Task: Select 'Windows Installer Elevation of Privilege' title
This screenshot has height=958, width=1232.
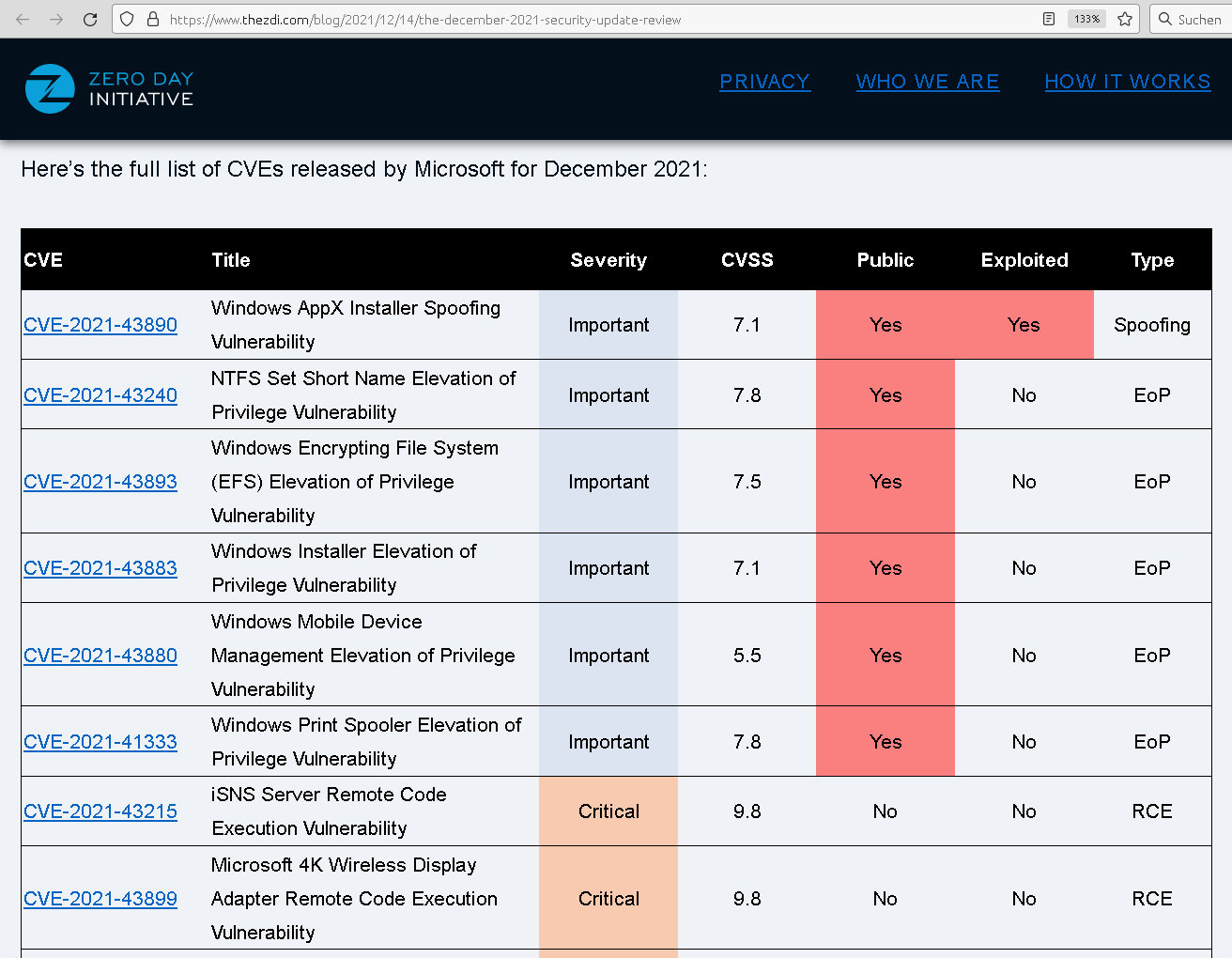Action: pyautogui.click(x=344, y=568)
